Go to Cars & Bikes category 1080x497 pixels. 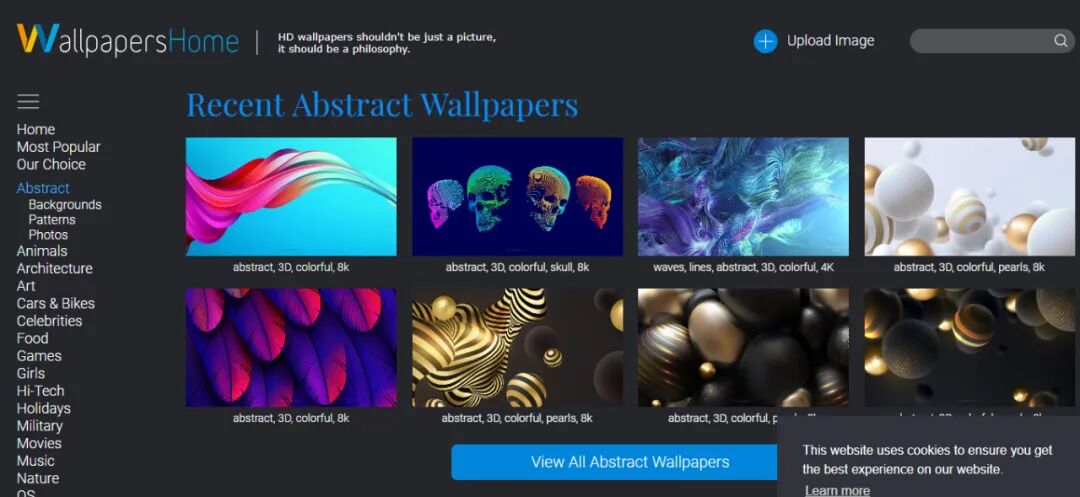(x=56, y=304)
